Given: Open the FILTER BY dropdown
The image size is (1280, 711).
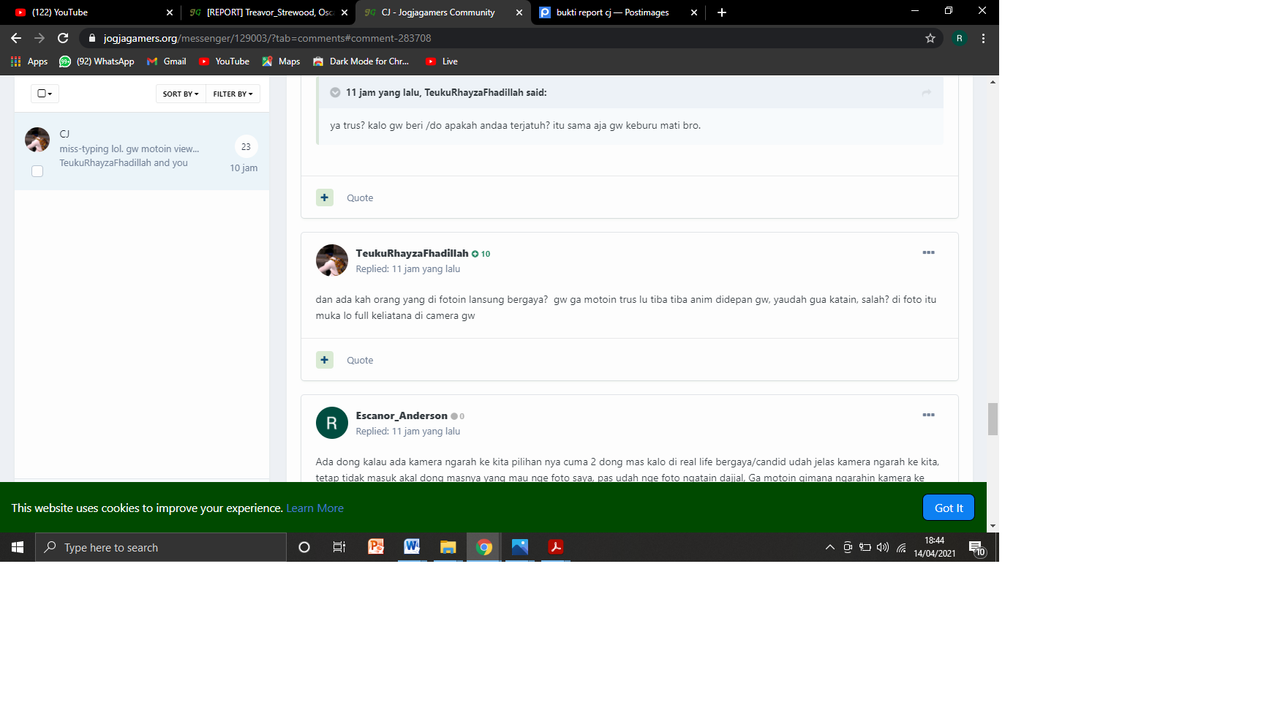Looking at the screenshot, I should pos(234,93).
